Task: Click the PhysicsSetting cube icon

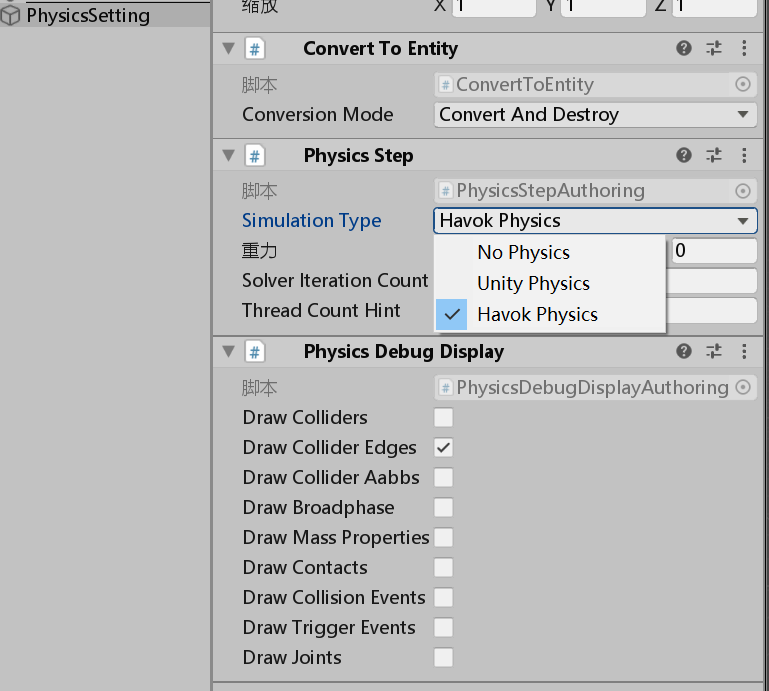Action: coord(11,16)
